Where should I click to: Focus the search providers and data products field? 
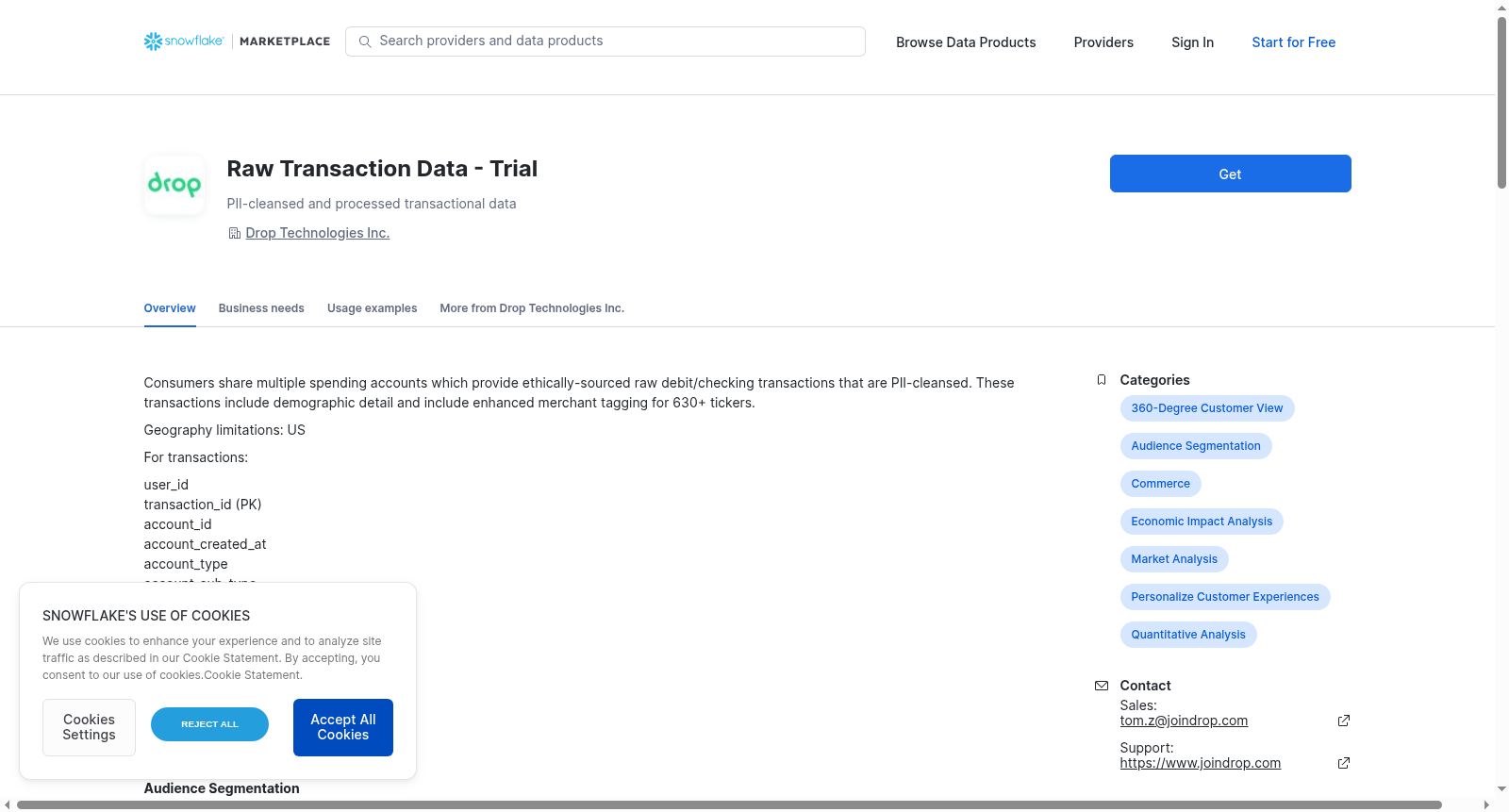605,41
